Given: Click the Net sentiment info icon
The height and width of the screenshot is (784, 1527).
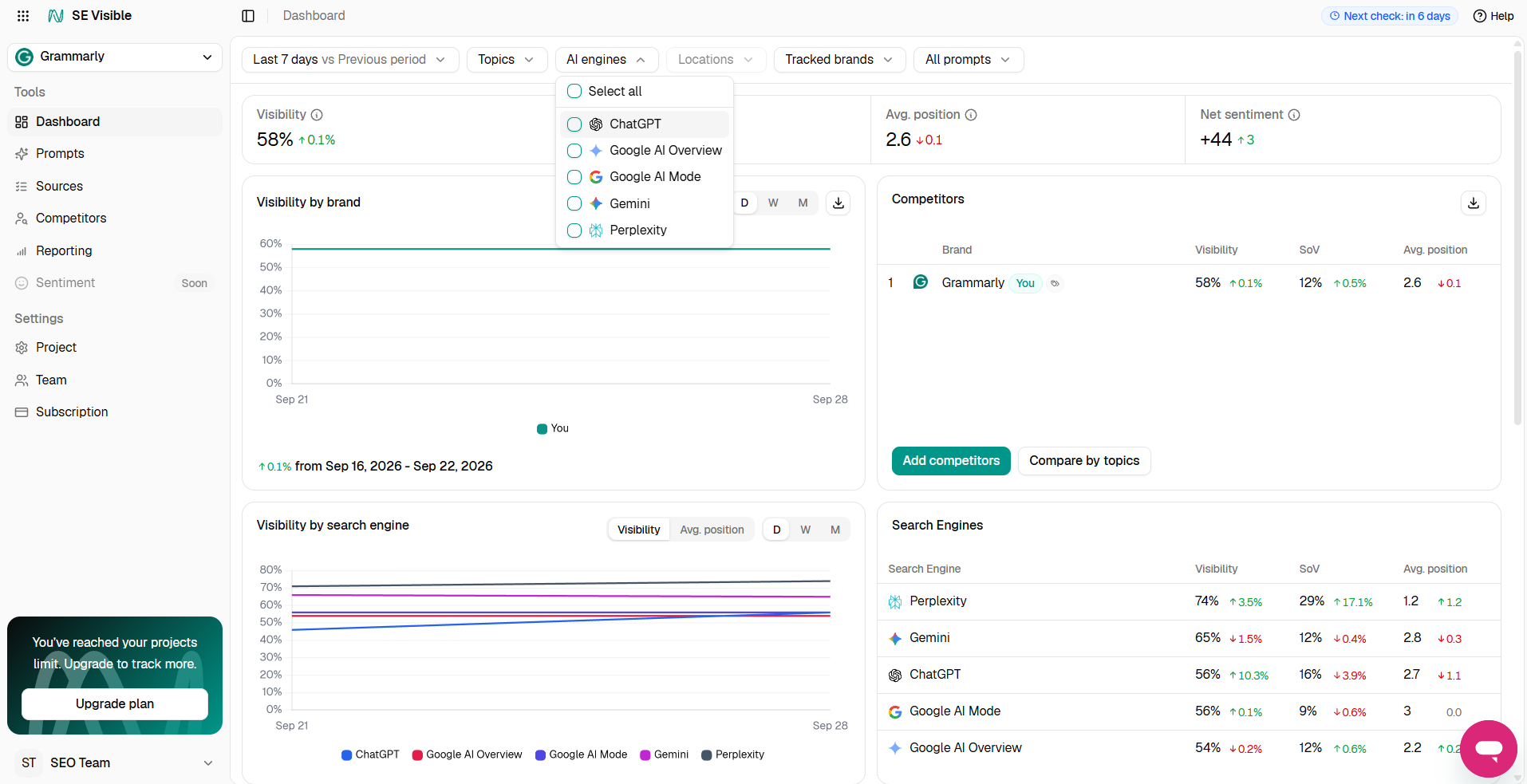Looking at the screenshot, I should coord(1294,115).
